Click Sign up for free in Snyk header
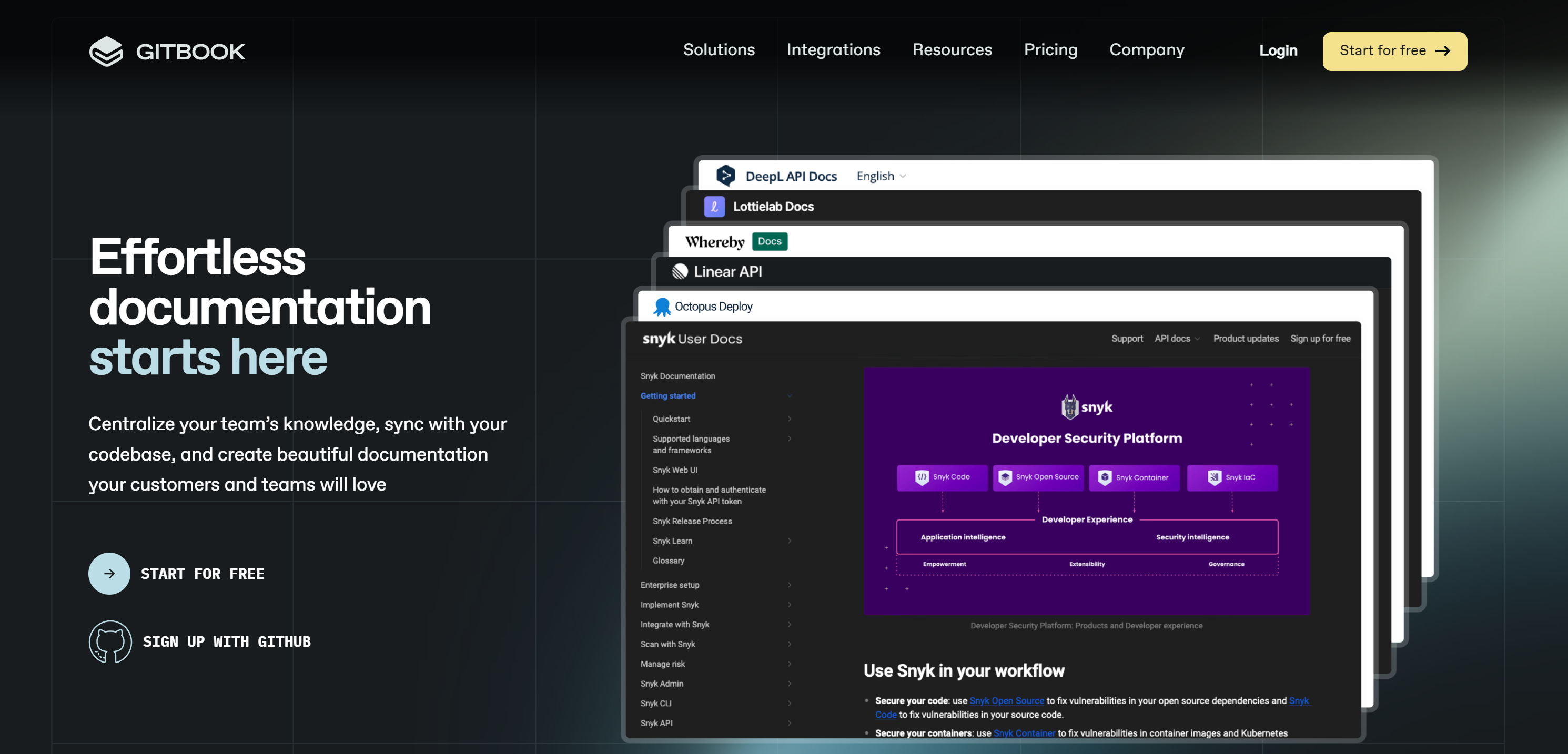 pos(1320,339)
